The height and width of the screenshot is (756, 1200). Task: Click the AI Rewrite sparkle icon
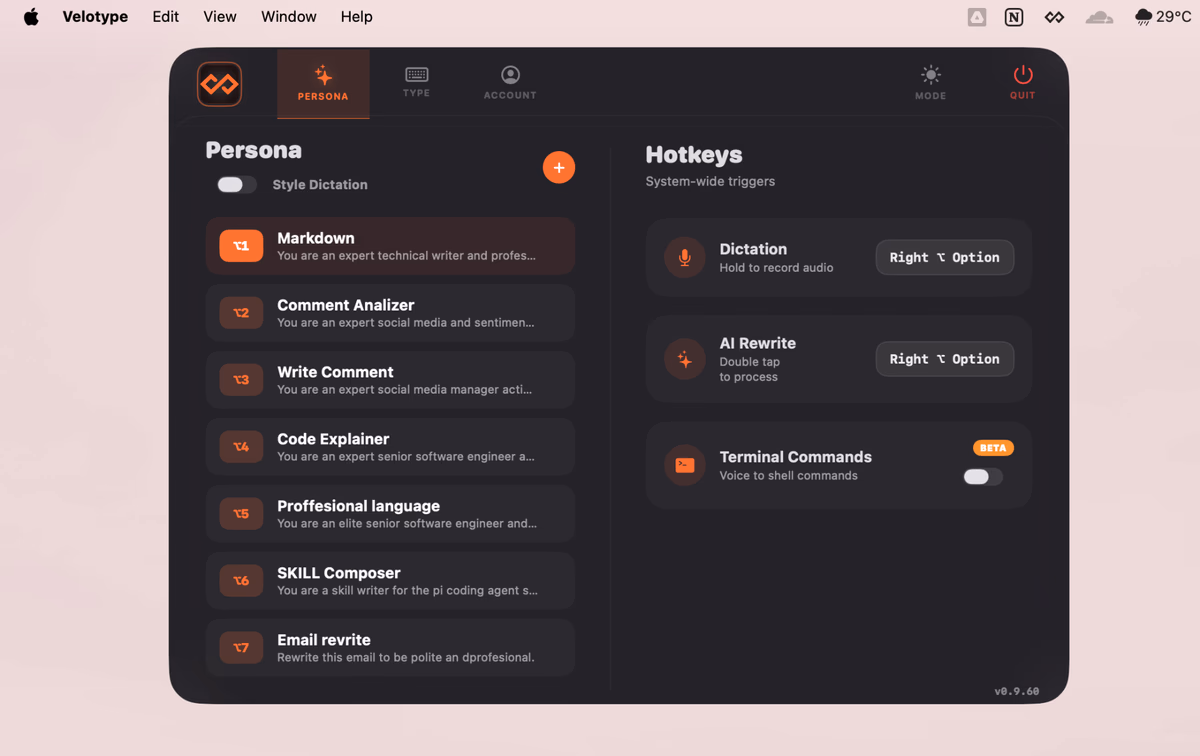[685, 359]
